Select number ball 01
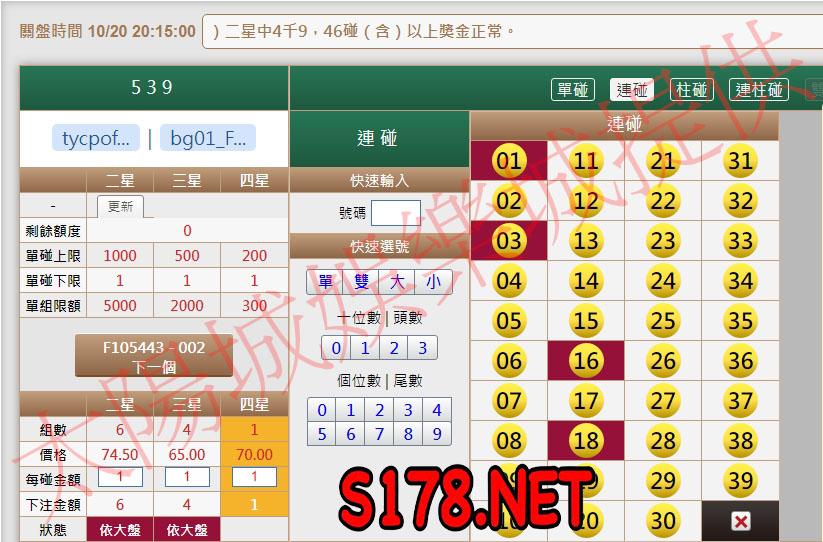 pyautogui.click(x=509, y=161)
